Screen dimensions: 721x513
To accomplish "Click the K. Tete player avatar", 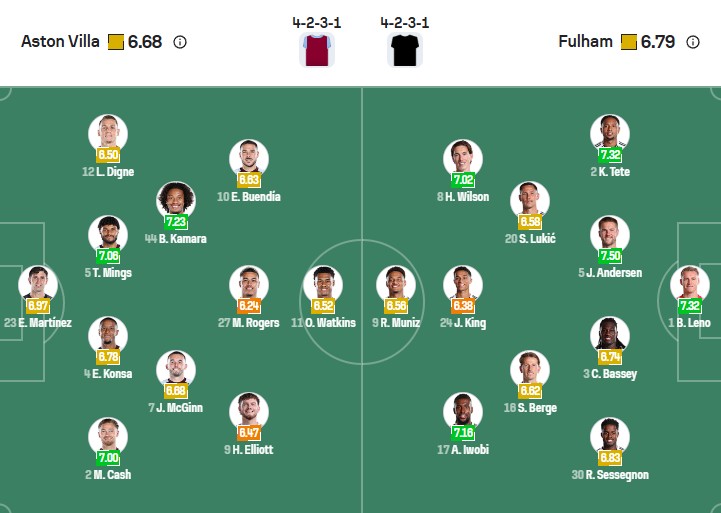I will tap(609, 134).
